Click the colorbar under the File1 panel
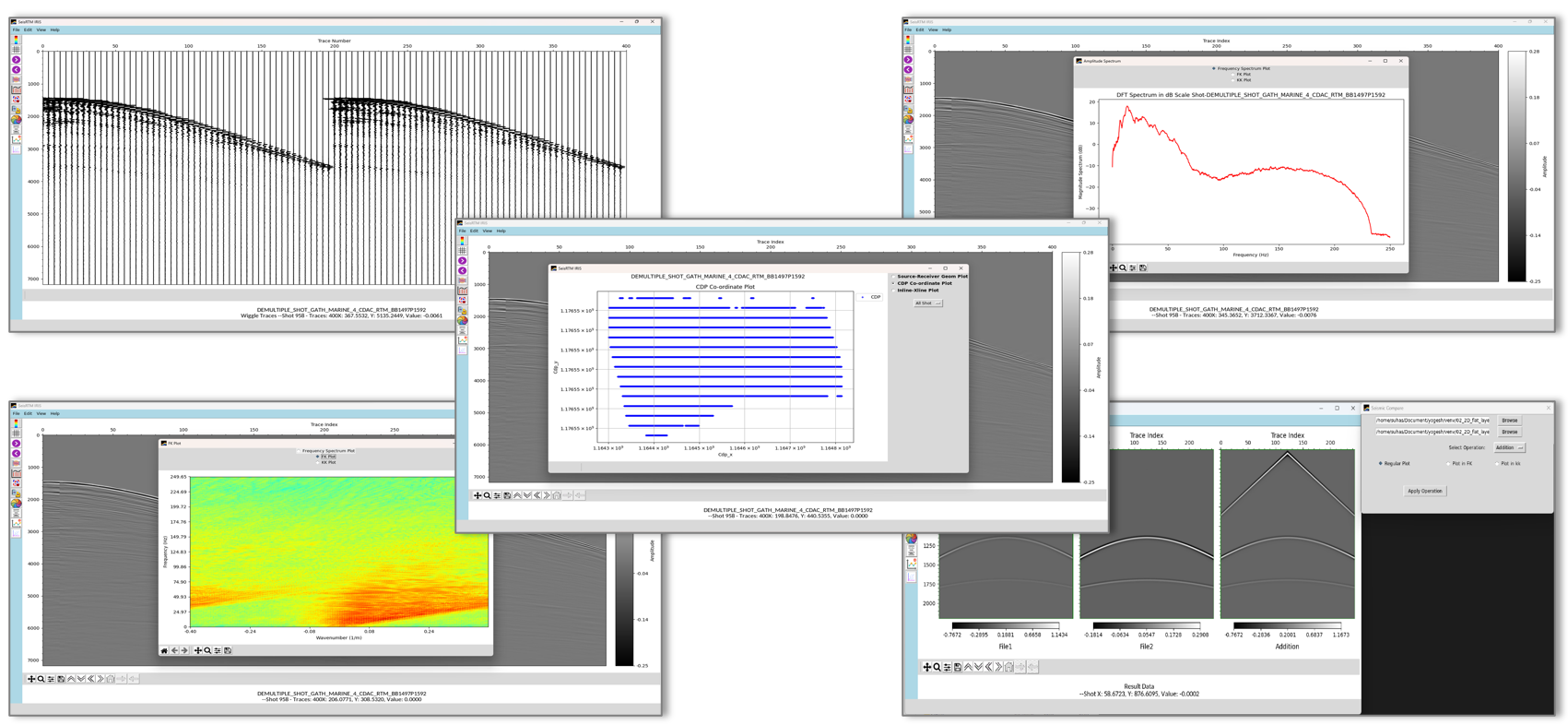 (x=1006, y=625)
